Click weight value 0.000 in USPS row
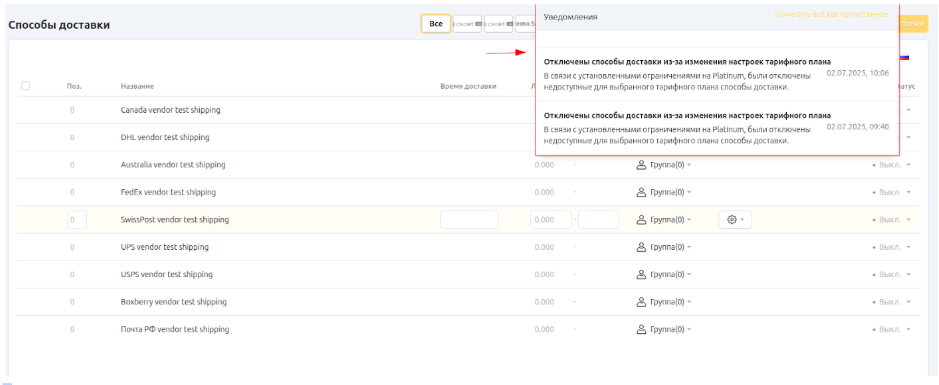 click(544, 274)
